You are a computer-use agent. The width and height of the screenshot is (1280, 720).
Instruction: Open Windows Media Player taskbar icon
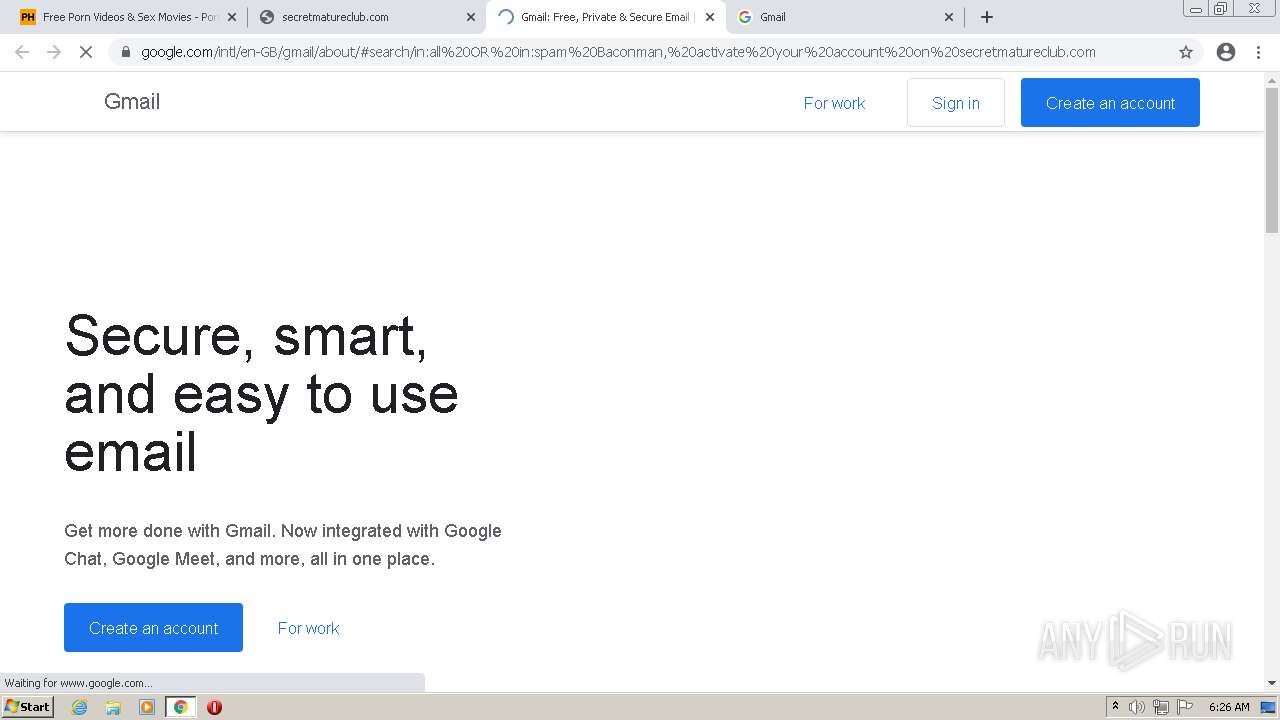[147, 707]
